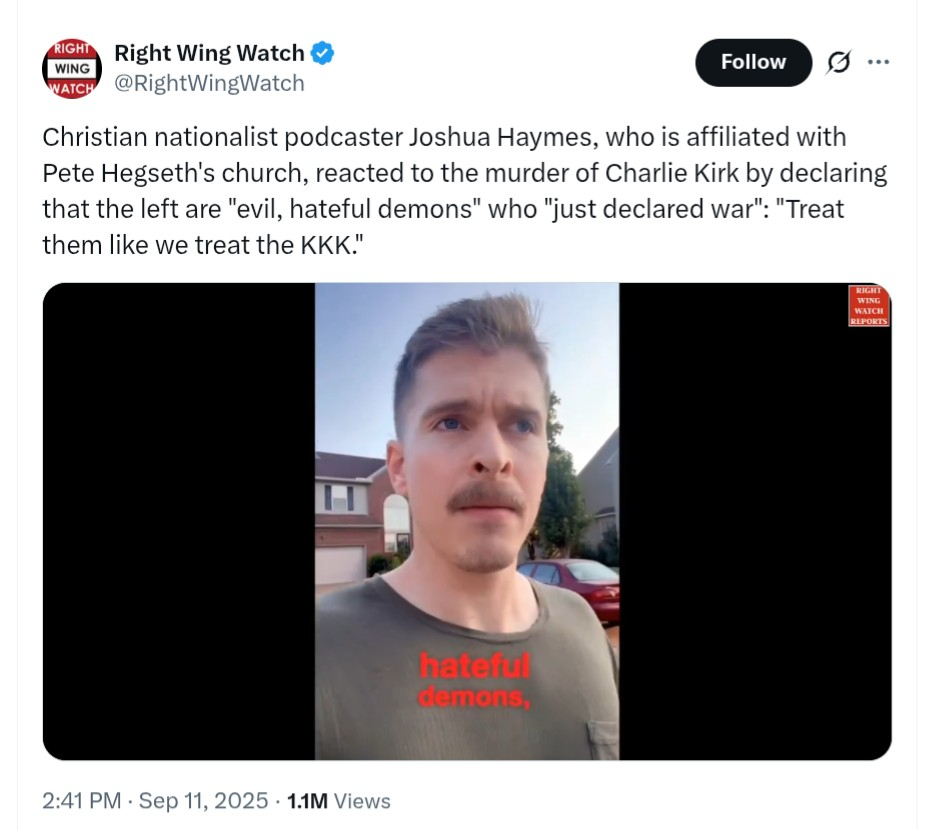The width and height of the screenshot is (945, 830).
Task: Open the Right Wing Watch profile avatar
Action: click(72, 69)
